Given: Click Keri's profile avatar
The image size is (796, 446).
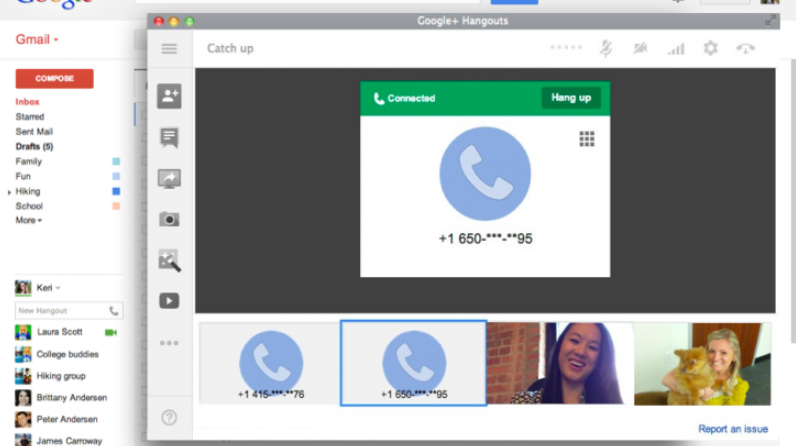Looking at the screenshot, I should click(23, 288).
